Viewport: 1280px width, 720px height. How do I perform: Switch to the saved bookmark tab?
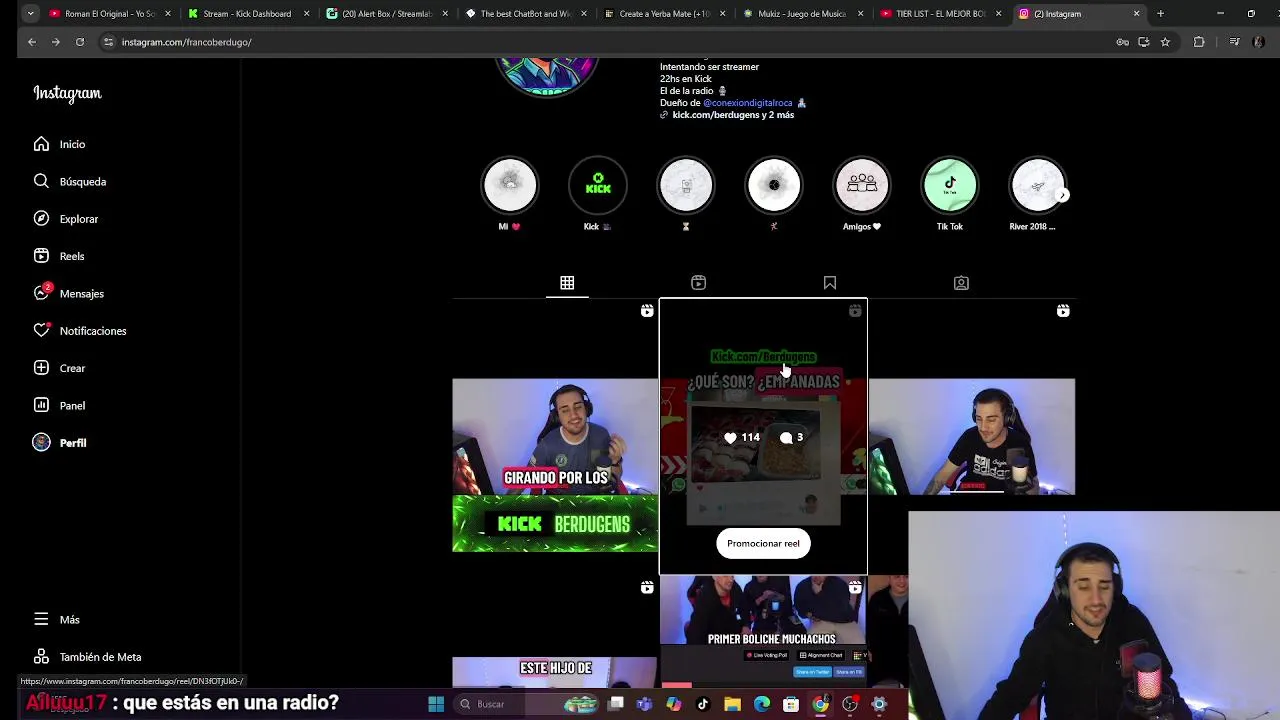(830, 283)
